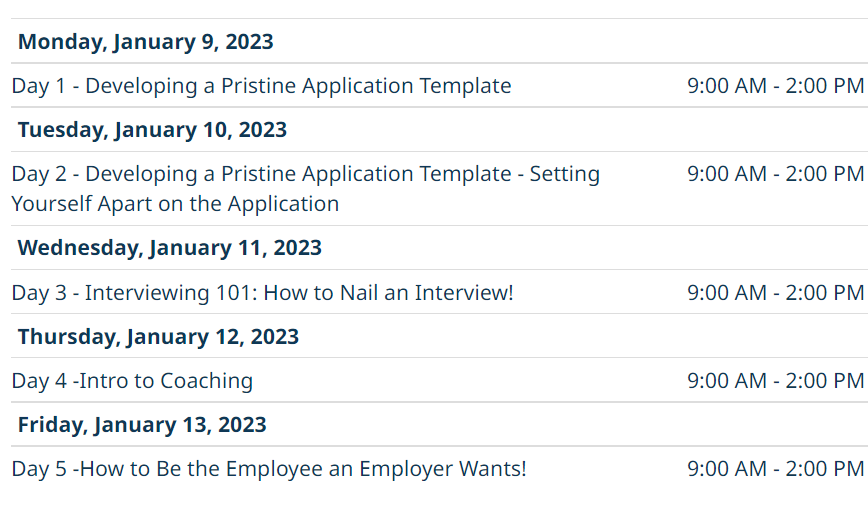868x511 pixels.
Task: Click the Day 3 Interviewing session time
Action: pos(776,293)
